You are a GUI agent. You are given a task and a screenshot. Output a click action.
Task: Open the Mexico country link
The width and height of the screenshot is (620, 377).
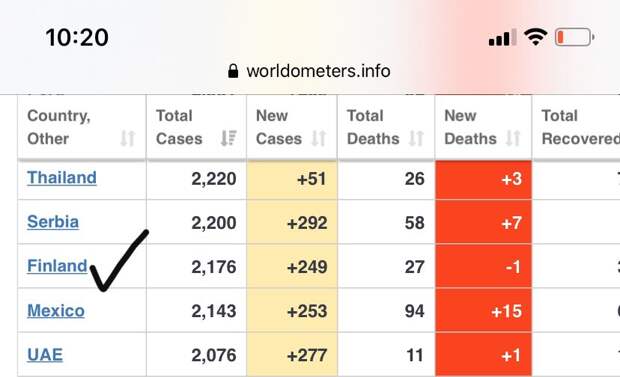click(56, 311)
